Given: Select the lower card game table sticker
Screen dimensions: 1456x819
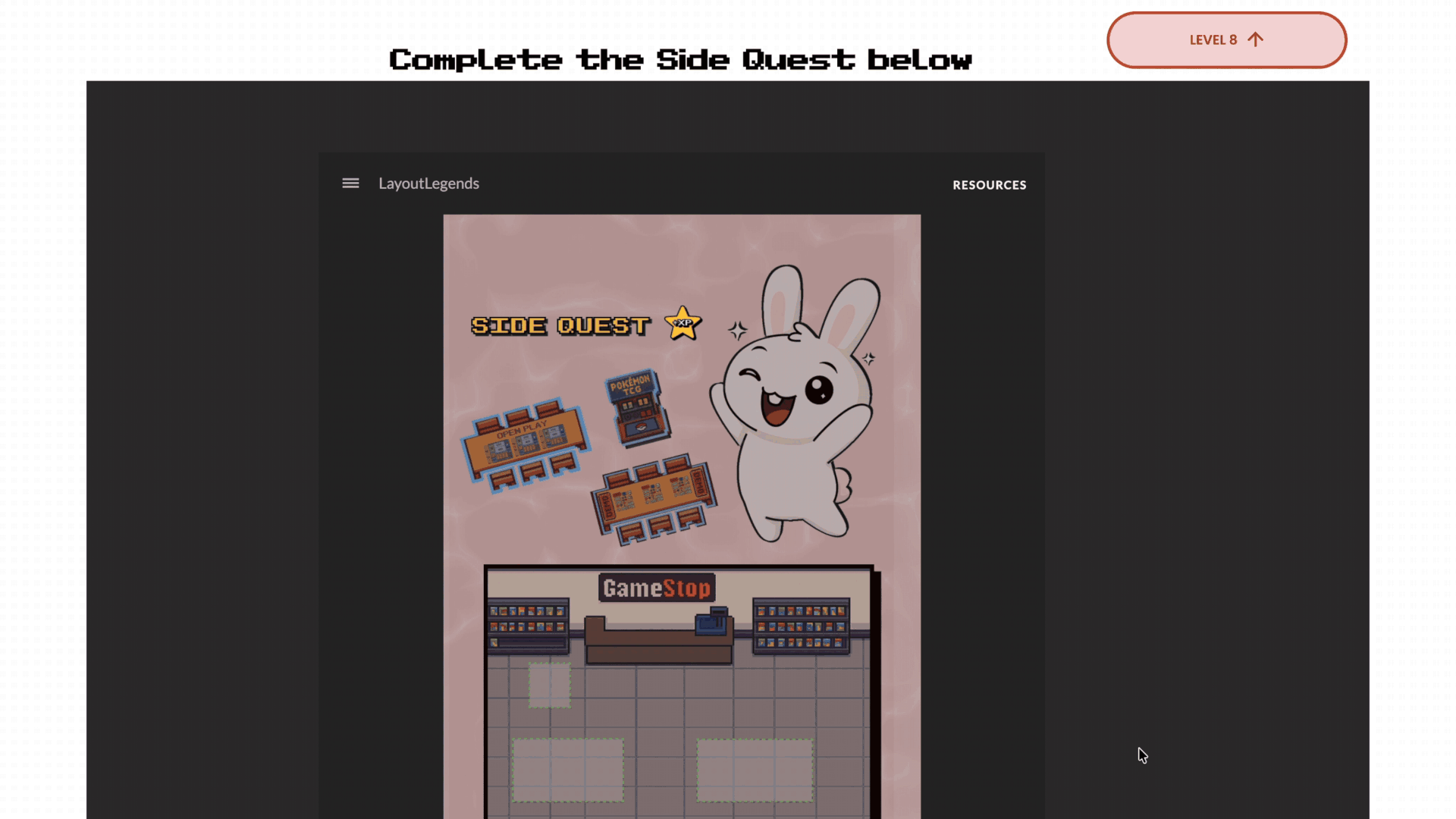Looking at the screenshot, I should 654,498.
